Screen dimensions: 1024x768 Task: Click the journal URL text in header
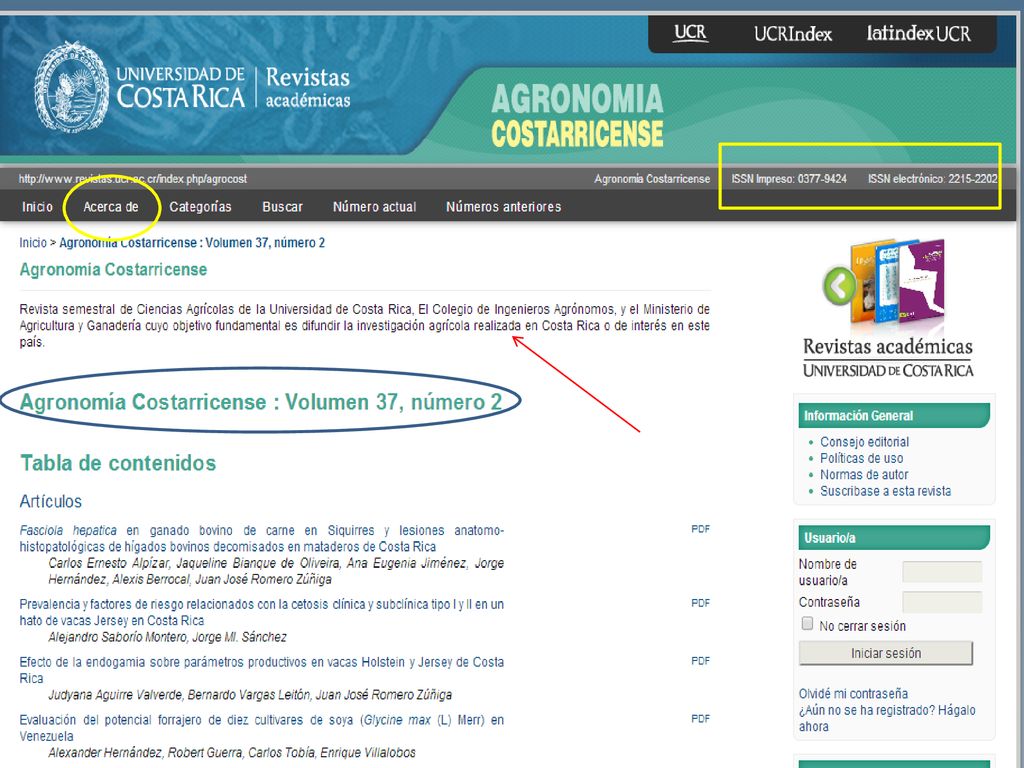click(x=133, y=179)
